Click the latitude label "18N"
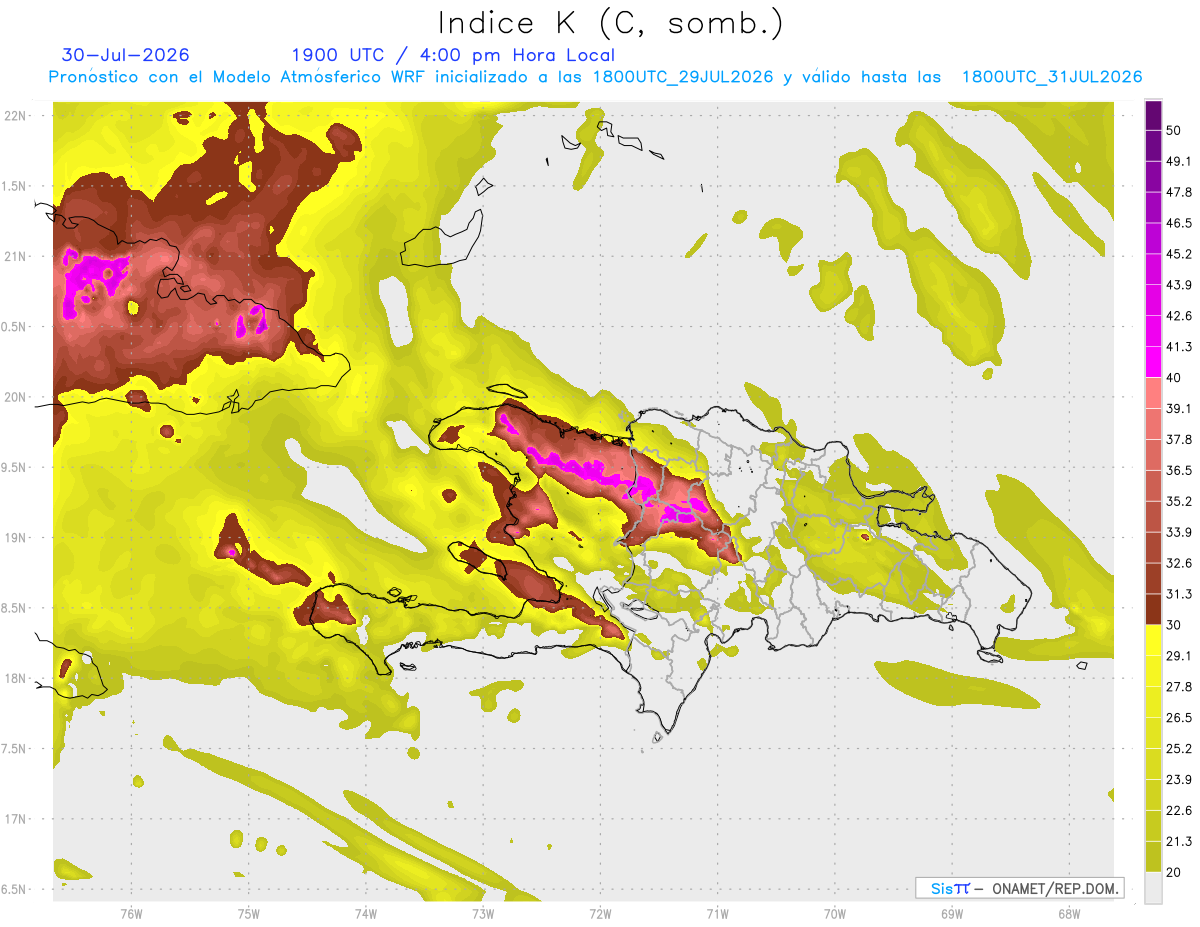This screenshot has width=1200, height=927. coord(15,678)
